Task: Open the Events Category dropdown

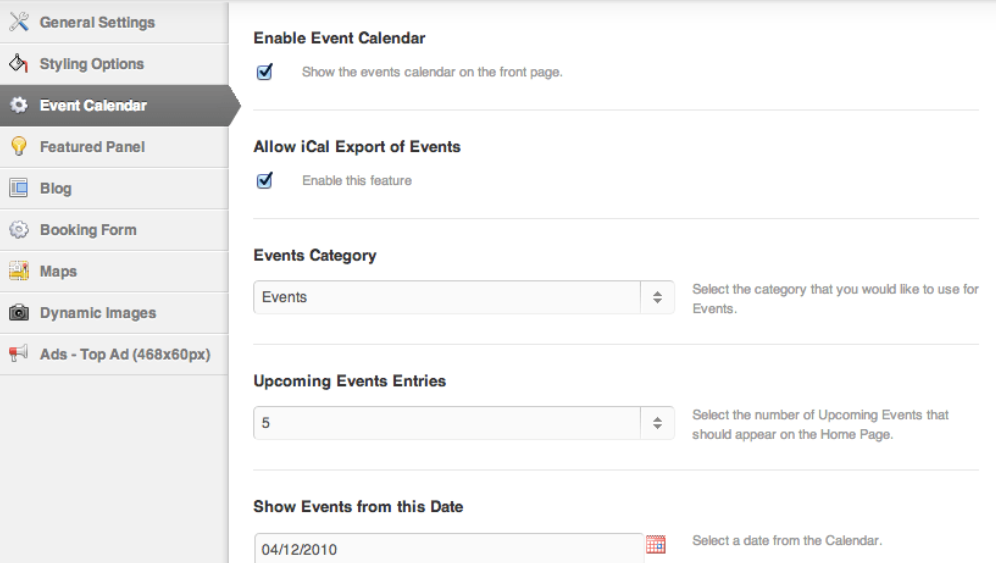Action: [x=464, y=297]
